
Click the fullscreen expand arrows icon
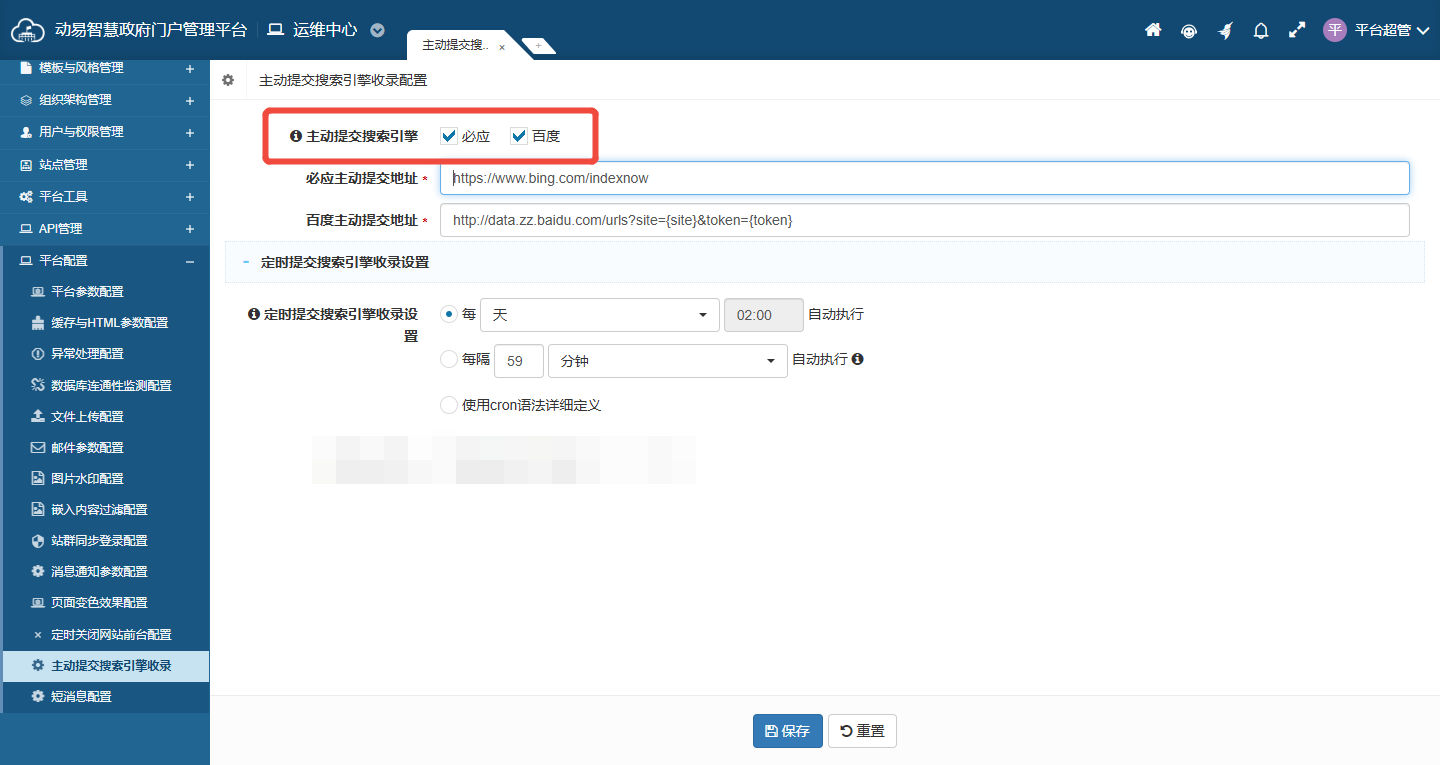point(1297,30)
